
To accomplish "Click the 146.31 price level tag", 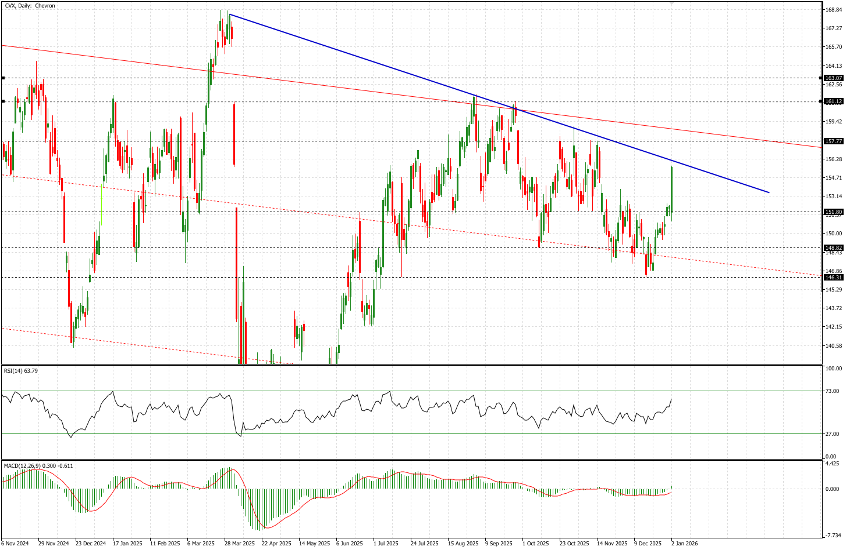I will point(834,277).
